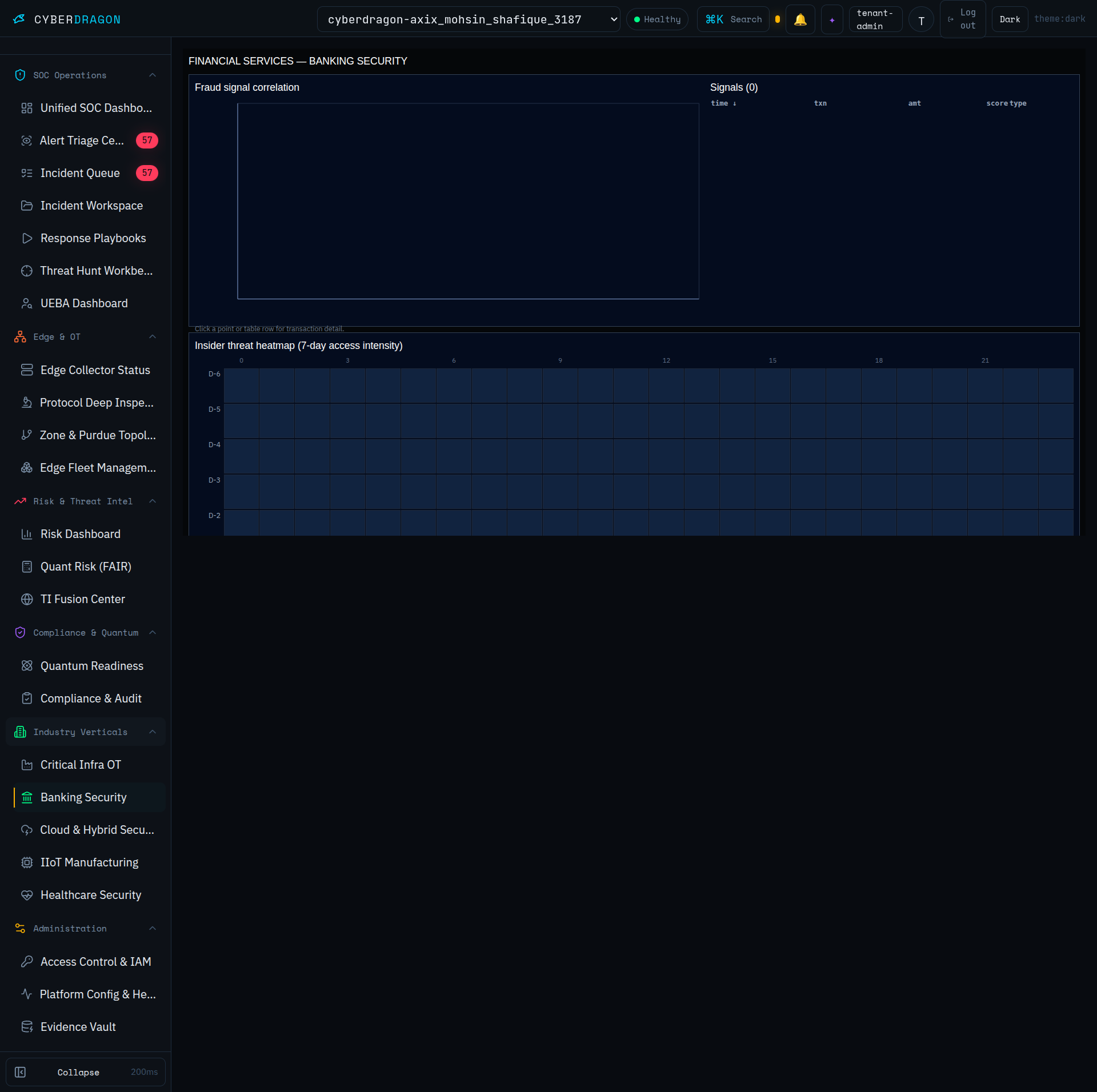Viewport: 1097px width, 1092px height.
Task: Click the TI Fusion Center globe icon
Action: pyautogui.click(x=27, y=599)
